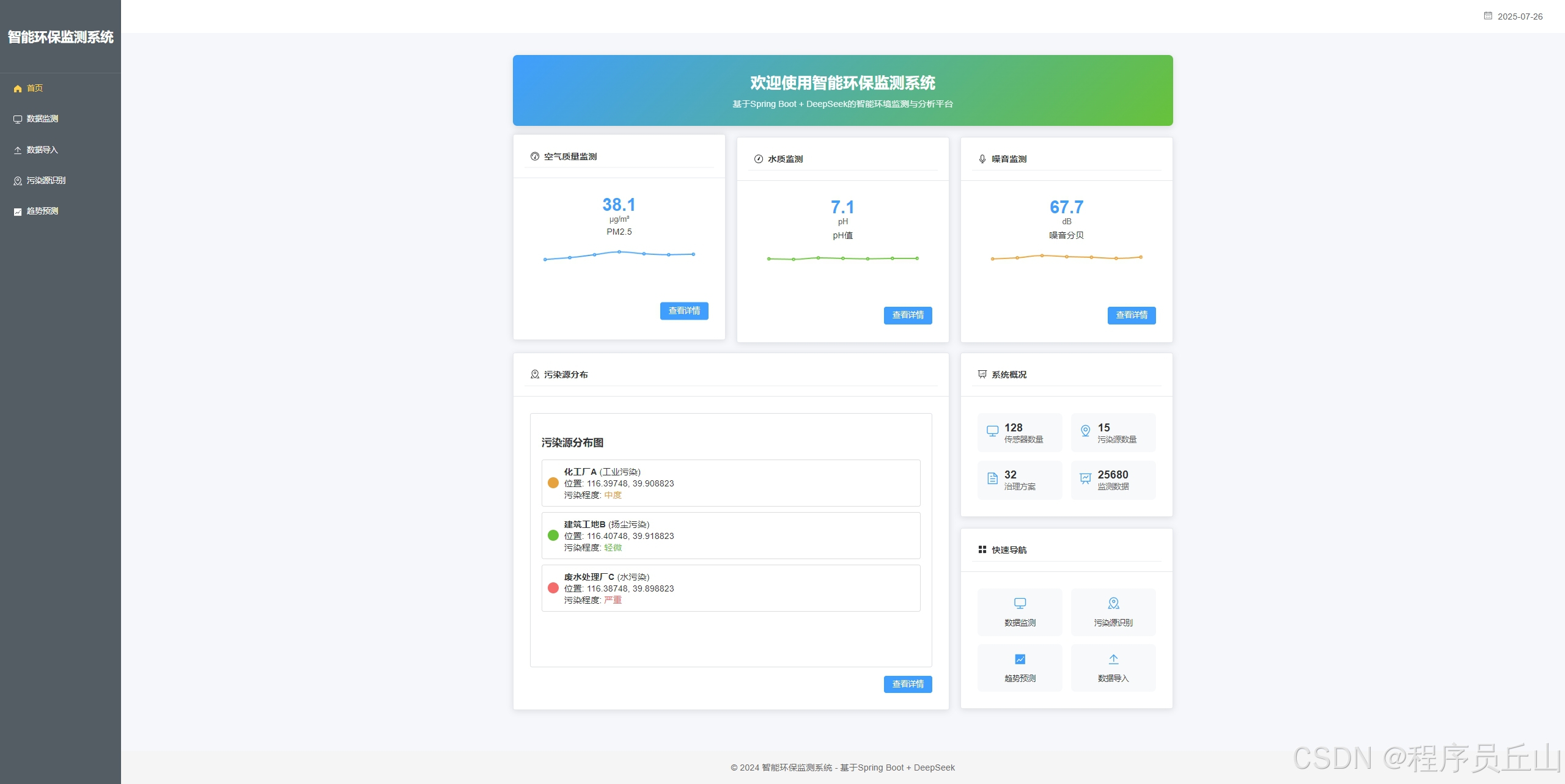Click the map pin icon in 污染源分布 header
The image size is (1565, 784).
tap(535, 375)
